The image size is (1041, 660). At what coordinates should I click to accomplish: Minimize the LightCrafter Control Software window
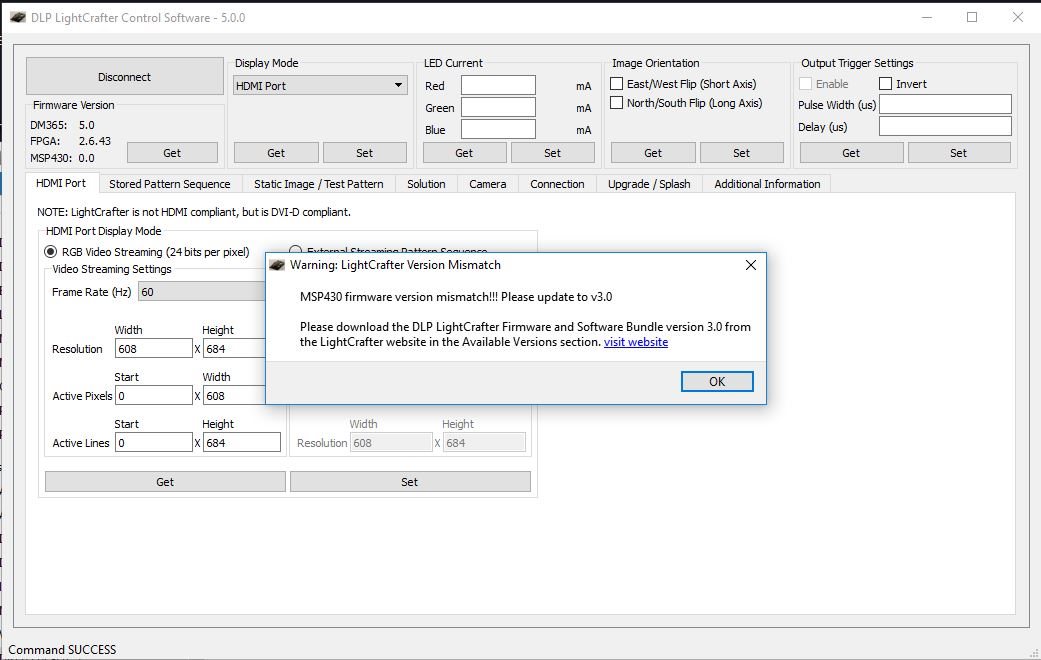(x=927, y=17)
